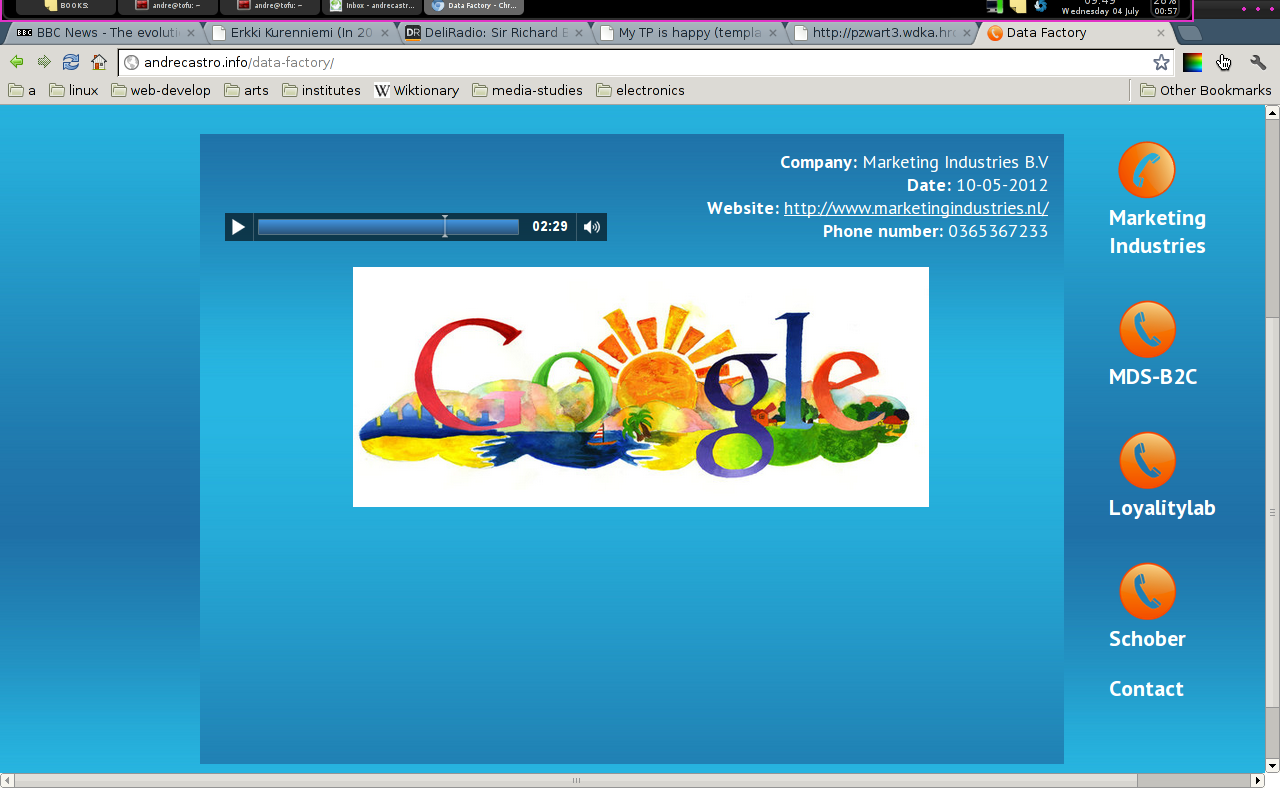The height and width of the screenshot is (788, 1280).
Task: Mute the audio player volume
Action: coord(592,227)
